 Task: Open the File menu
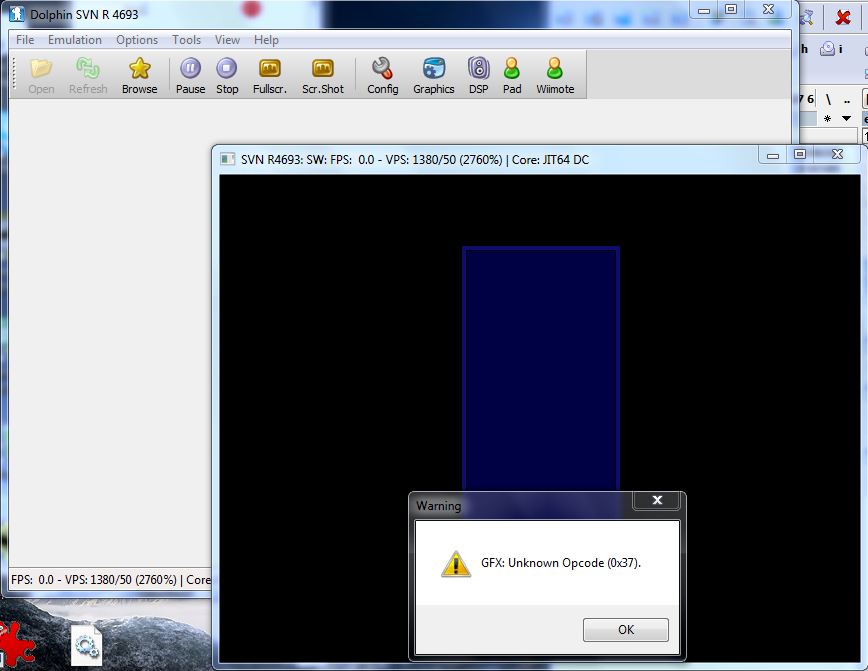click(x=25, y=40)
